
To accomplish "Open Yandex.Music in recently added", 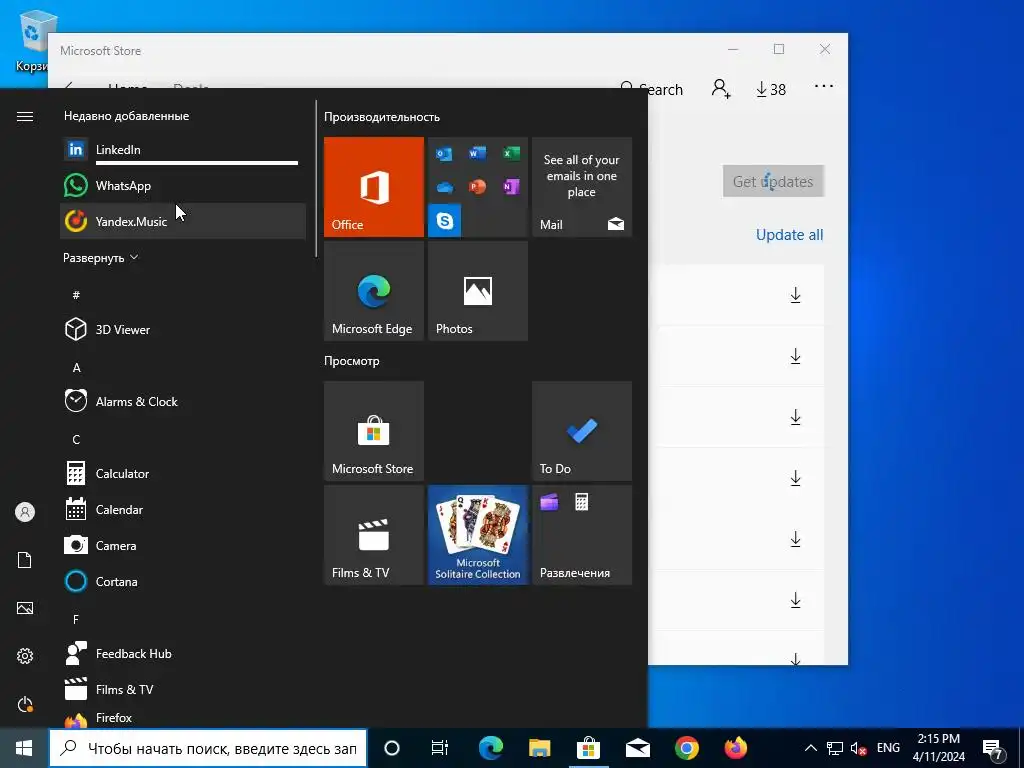I will (183, 221).
